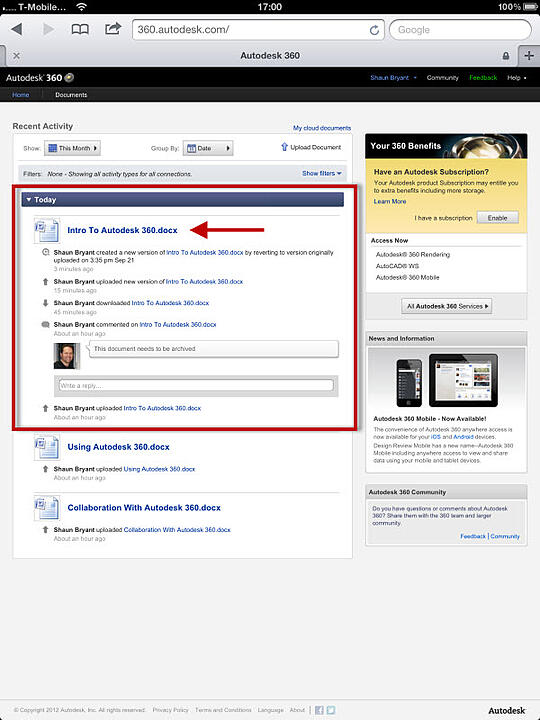The width and height of the screenshot is (540, 720).
Task: Collapse the Today section header
Action: click(182, 200)
